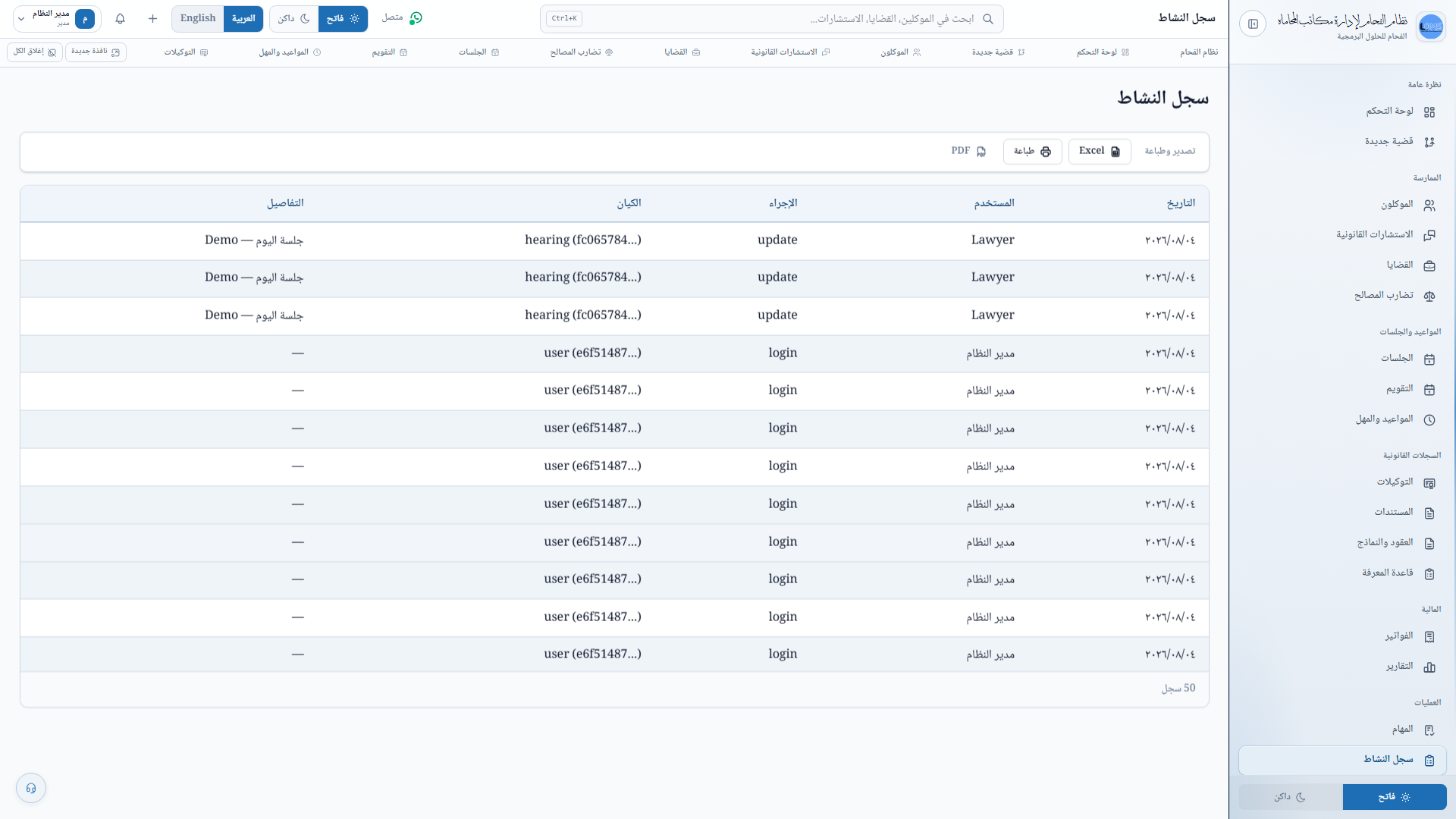Open الجلسات in the sidebar
This screenshot has height=819, width=1456.
pos(1342,359)
